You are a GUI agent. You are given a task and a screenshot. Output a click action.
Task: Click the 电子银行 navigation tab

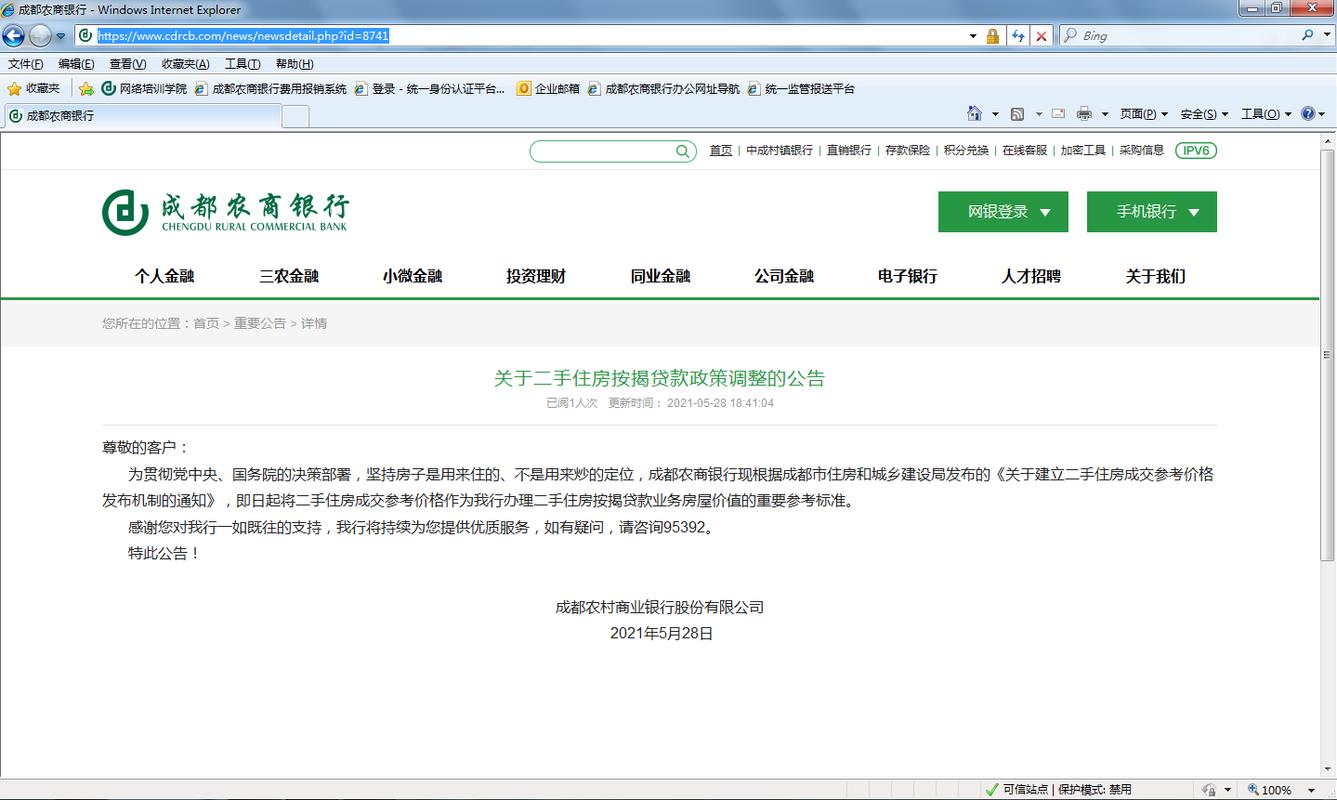click(908, 276)
